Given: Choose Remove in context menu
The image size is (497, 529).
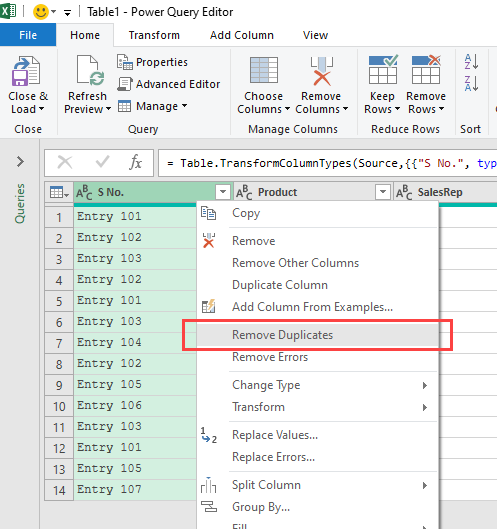Looking at the screenshot, I should click(317, 241).
